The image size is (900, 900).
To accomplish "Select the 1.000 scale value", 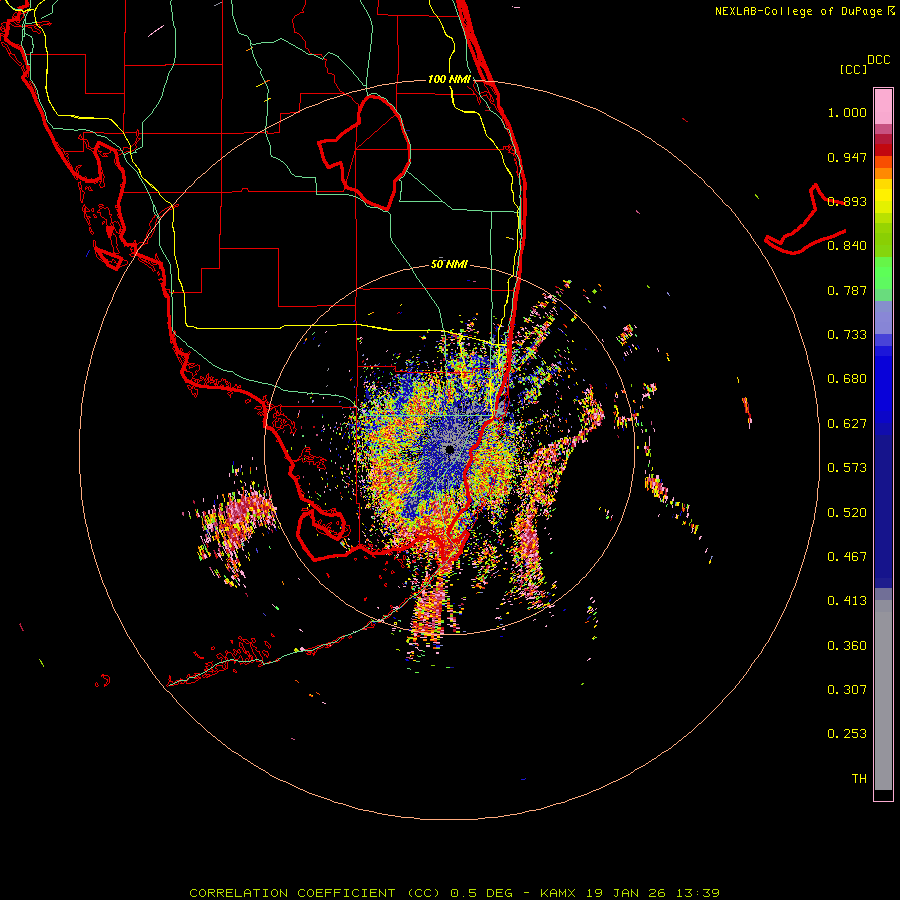I will click(847, 112).
